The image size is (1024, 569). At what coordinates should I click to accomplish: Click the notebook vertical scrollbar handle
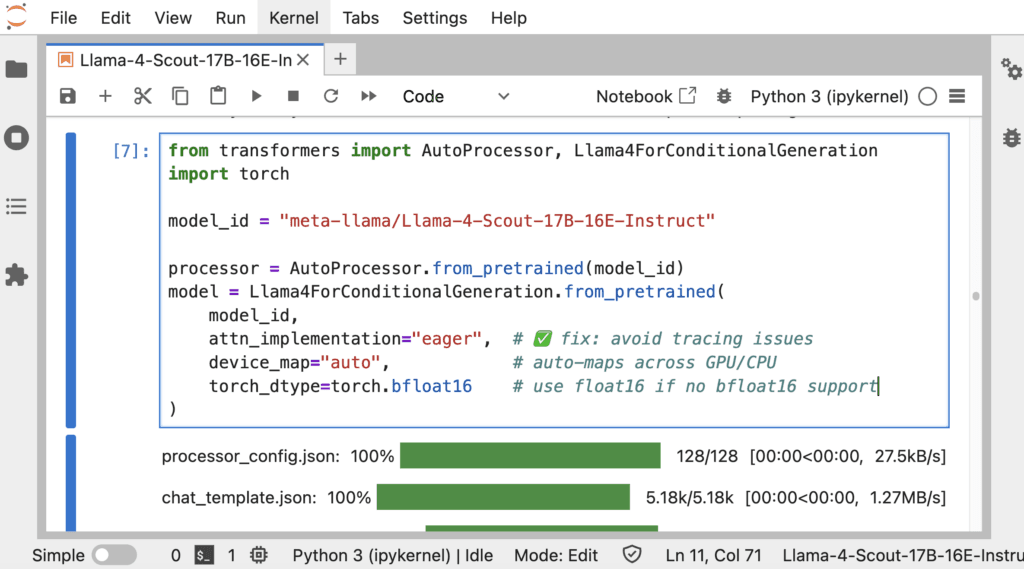tap(976, 297)
